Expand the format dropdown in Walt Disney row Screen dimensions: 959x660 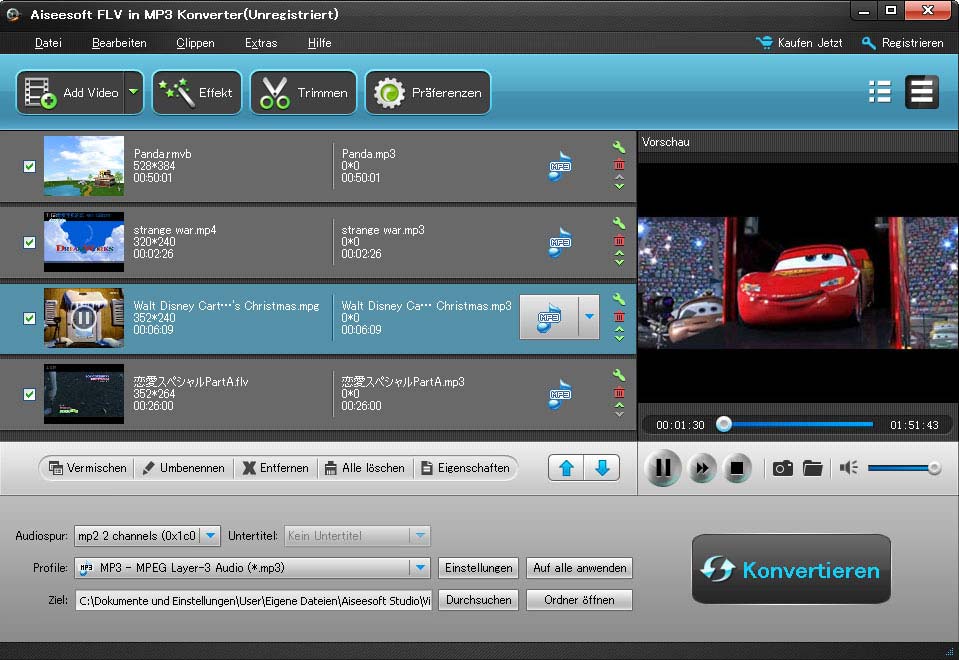click(589, 317)
